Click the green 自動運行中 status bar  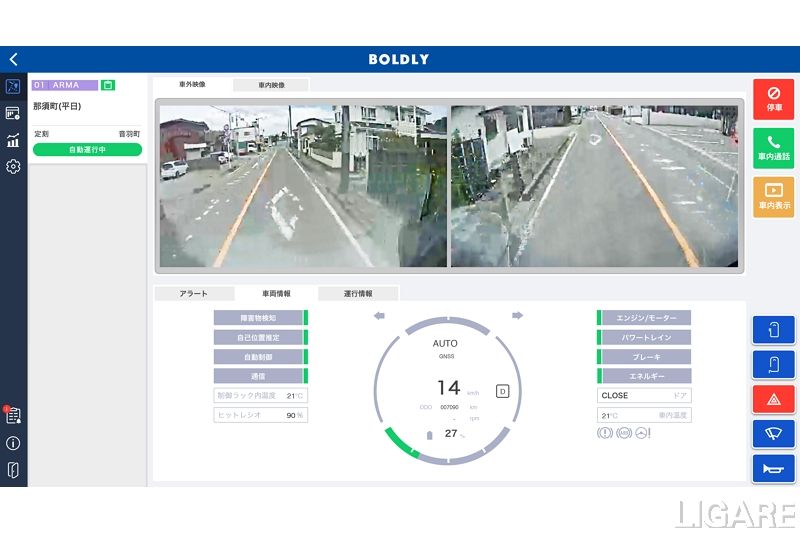click(87, 150)
